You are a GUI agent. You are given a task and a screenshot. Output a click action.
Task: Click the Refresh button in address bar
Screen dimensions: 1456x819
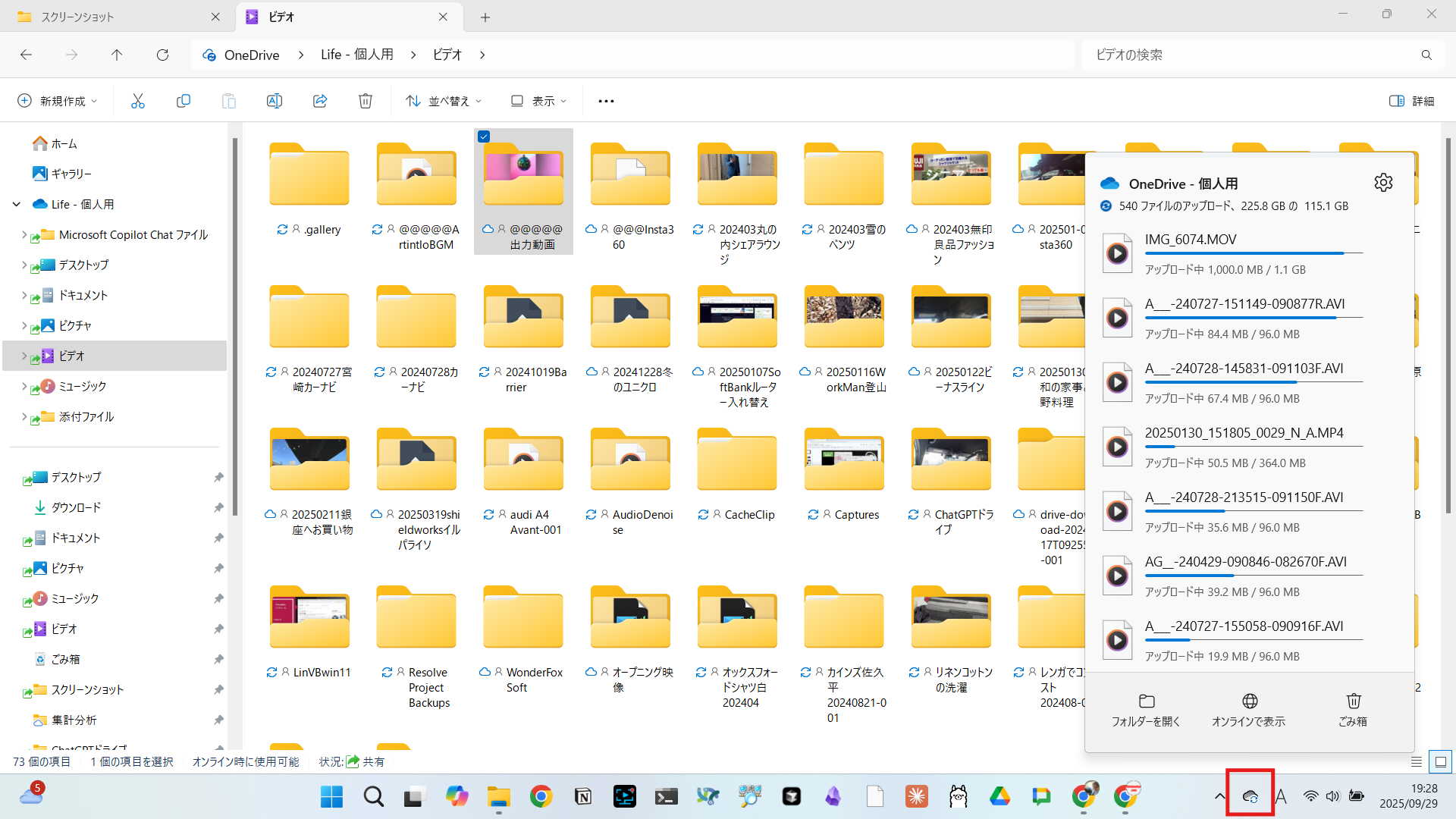162,55
